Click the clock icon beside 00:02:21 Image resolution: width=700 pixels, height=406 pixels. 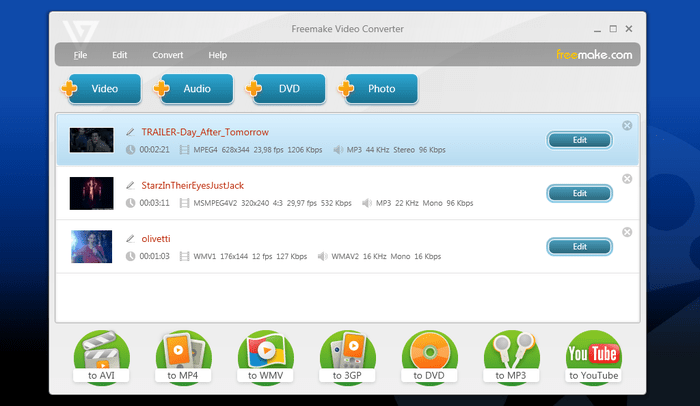130,150
